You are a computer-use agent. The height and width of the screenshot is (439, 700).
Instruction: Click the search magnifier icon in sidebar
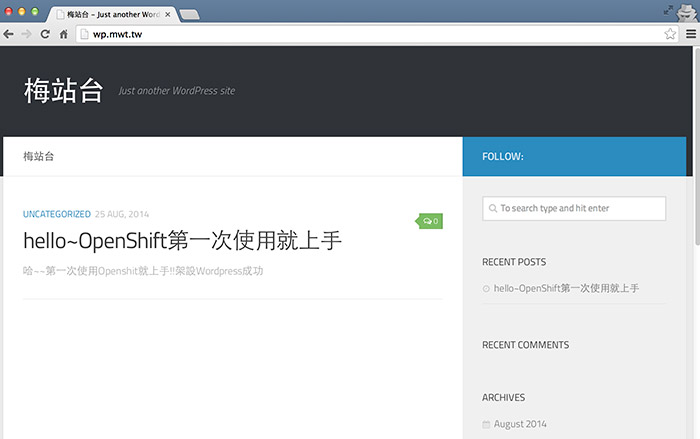coord(492,209)
